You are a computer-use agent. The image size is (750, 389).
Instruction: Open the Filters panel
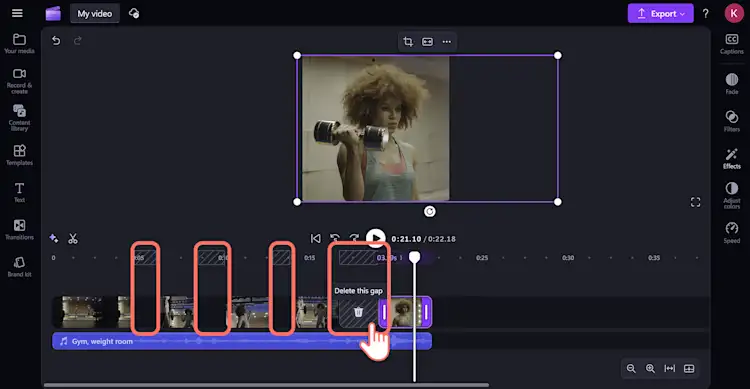pos(731,121)
